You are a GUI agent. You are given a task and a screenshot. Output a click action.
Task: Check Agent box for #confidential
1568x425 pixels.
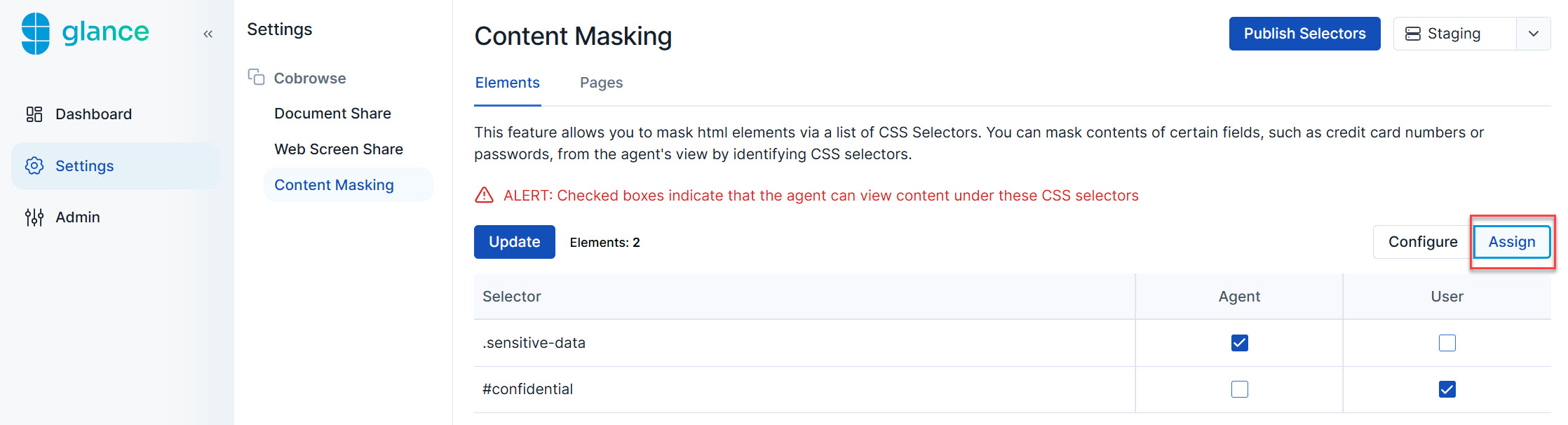(x=1239, y=389)
